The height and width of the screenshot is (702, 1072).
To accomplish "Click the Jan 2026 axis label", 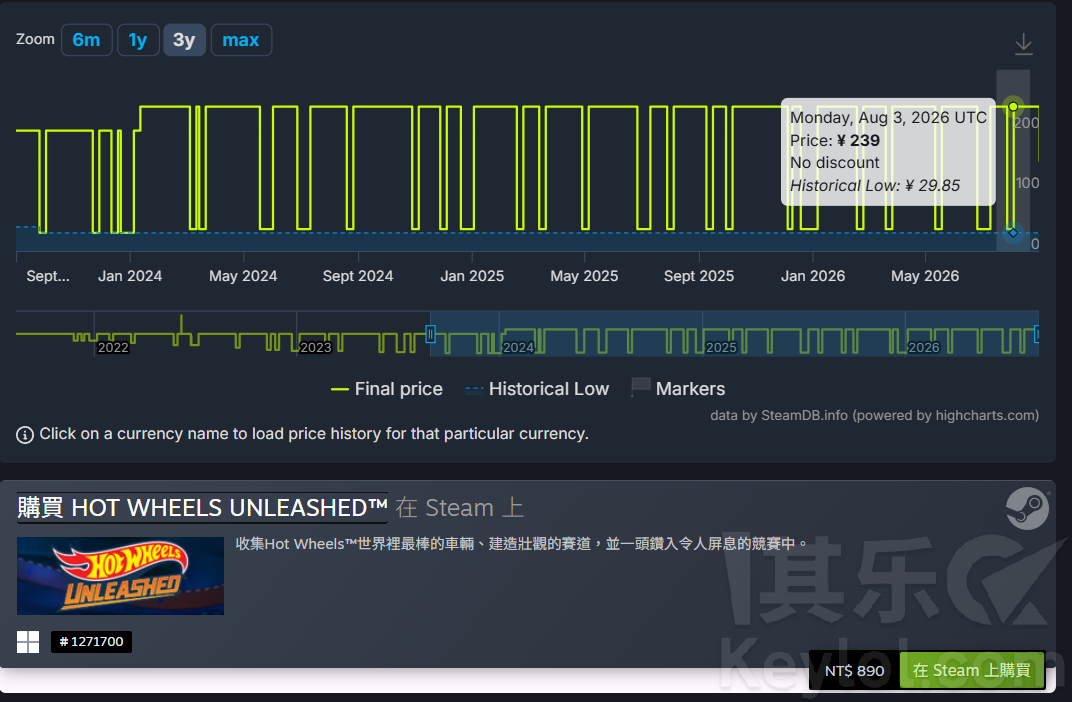I will pos(813,276).
